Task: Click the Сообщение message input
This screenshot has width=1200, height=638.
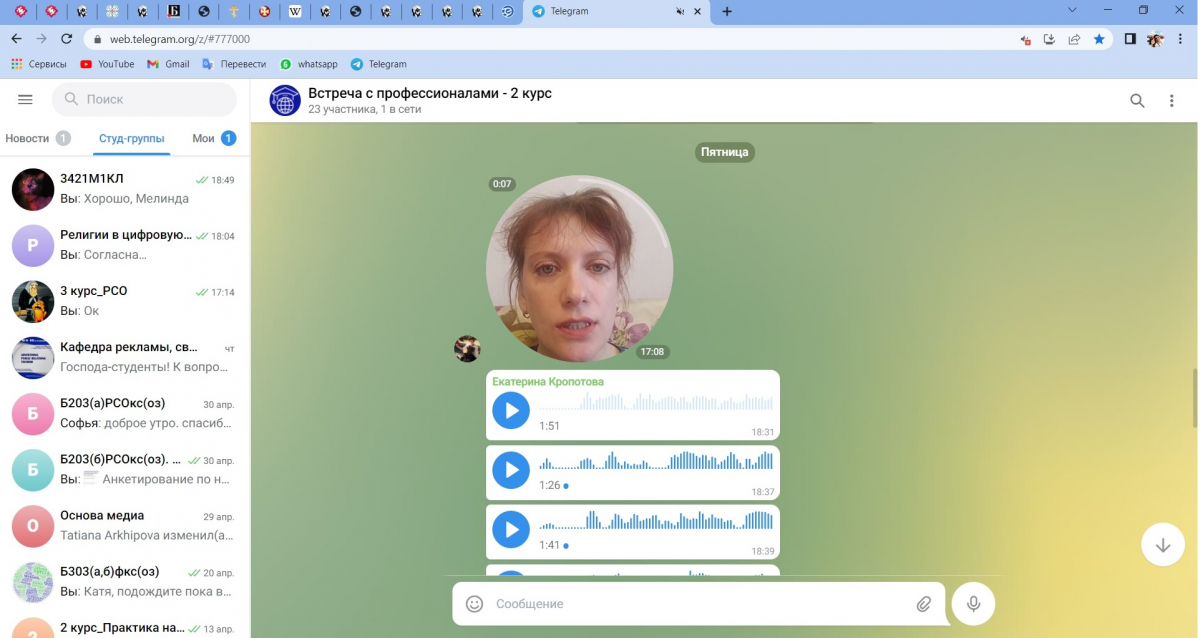Action: pyautogui.click(x=698, y=604)
